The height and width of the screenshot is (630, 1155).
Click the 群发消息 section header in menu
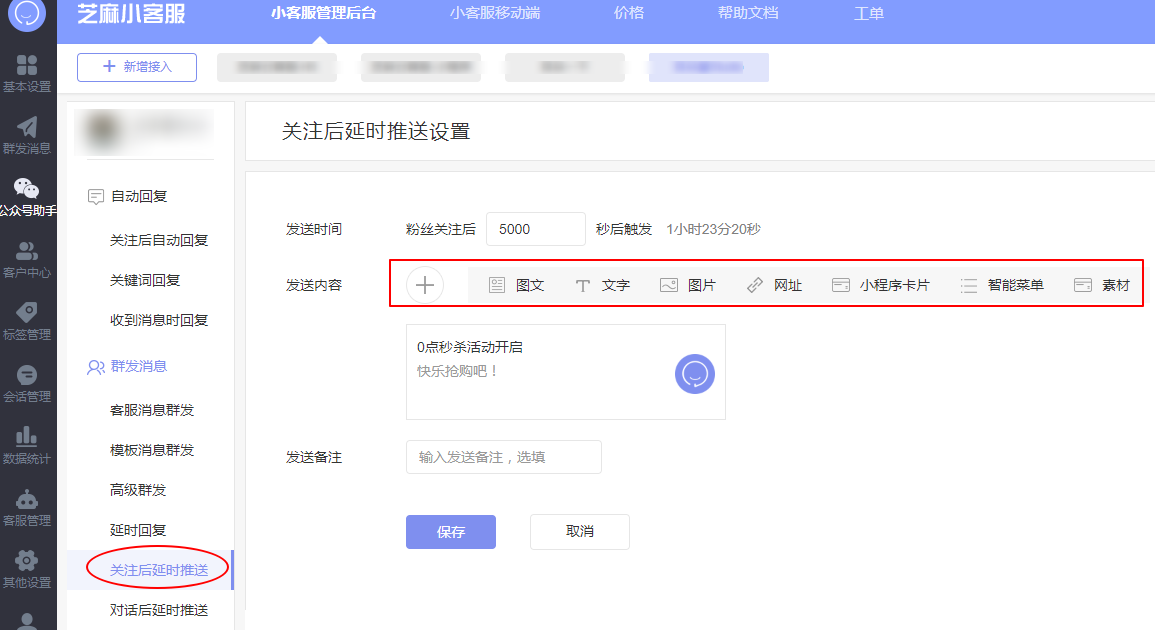point(127,366)
